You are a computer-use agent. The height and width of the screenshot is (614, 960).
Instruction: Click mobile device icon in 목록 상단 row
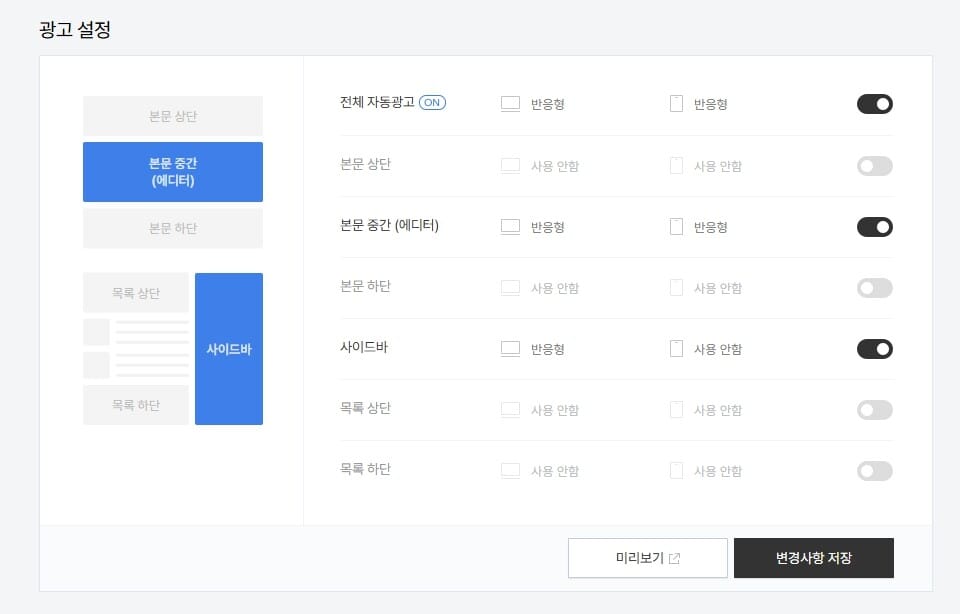tap(676, 410)
